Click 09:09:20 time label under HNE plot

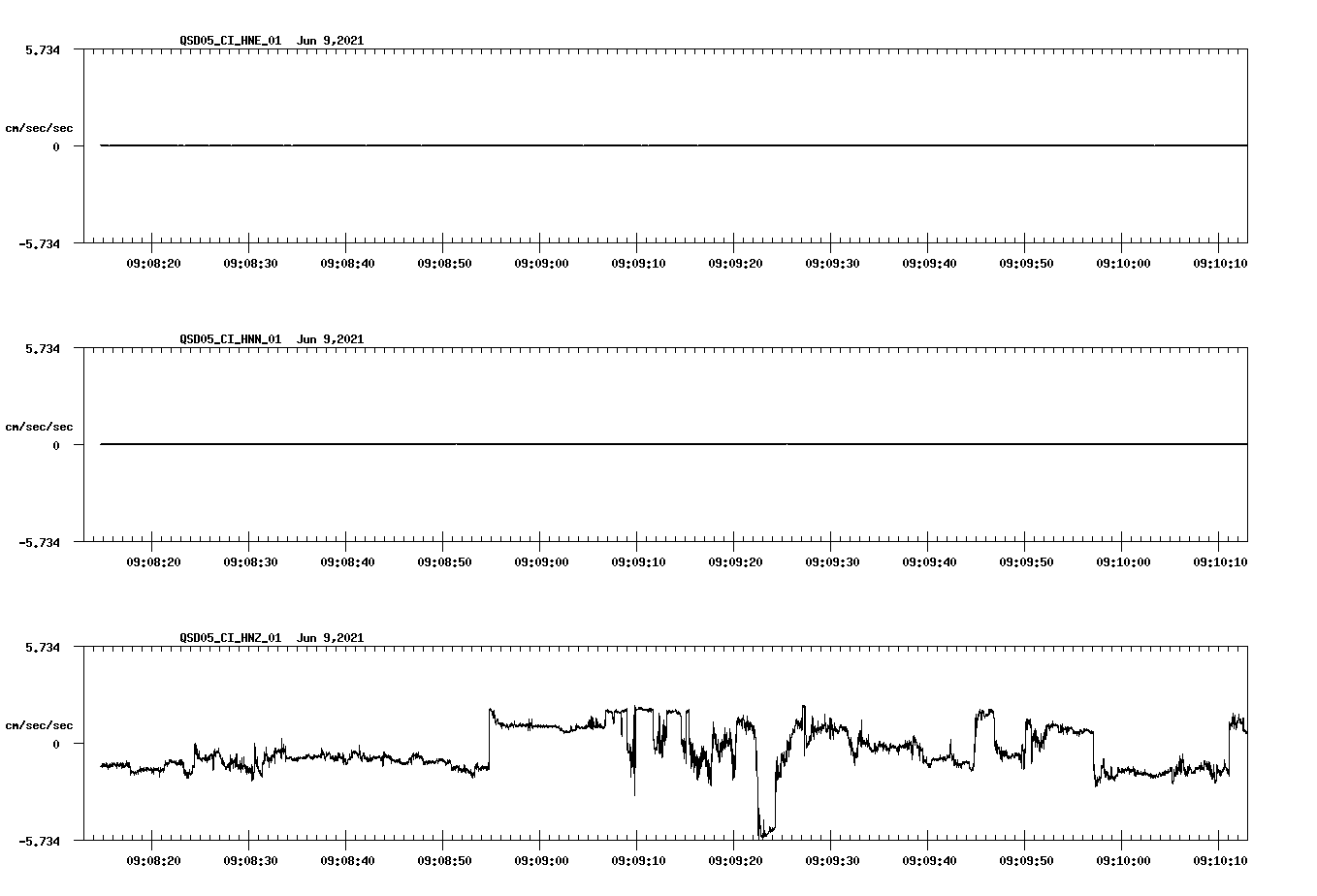pyautogui.click(x=735, y=263)
